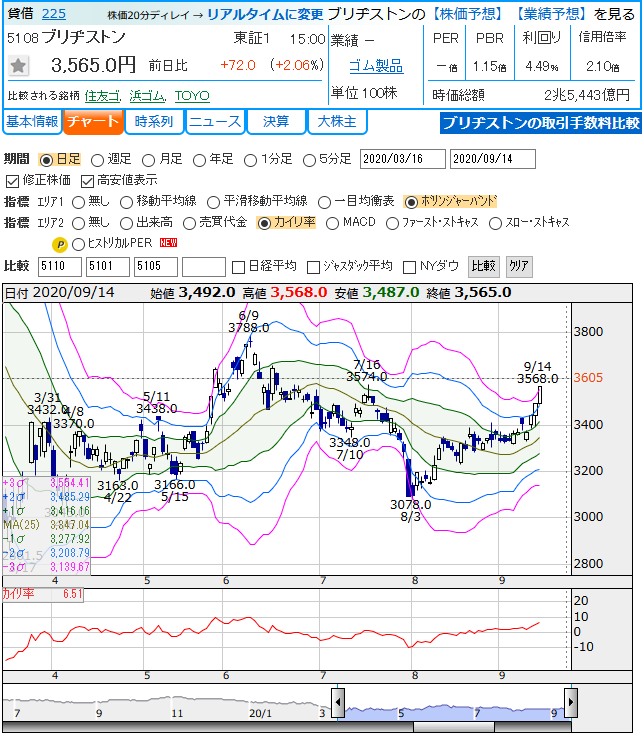Click the カイリ率 6.51 legend
Screen dimensions: 643x735
[42, 594]
